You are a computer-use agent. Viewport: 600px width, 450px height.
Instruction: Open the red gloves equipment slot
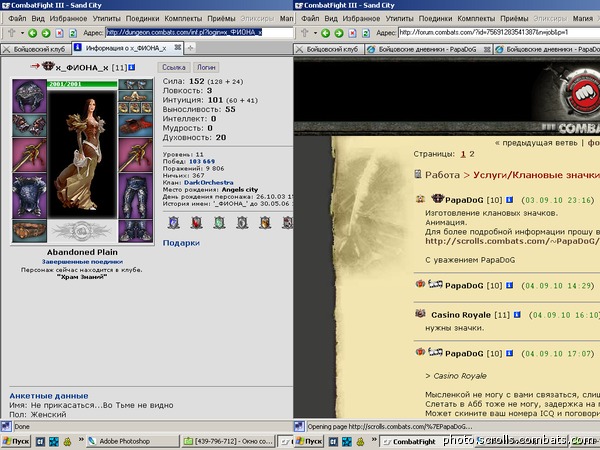(135, 125)
